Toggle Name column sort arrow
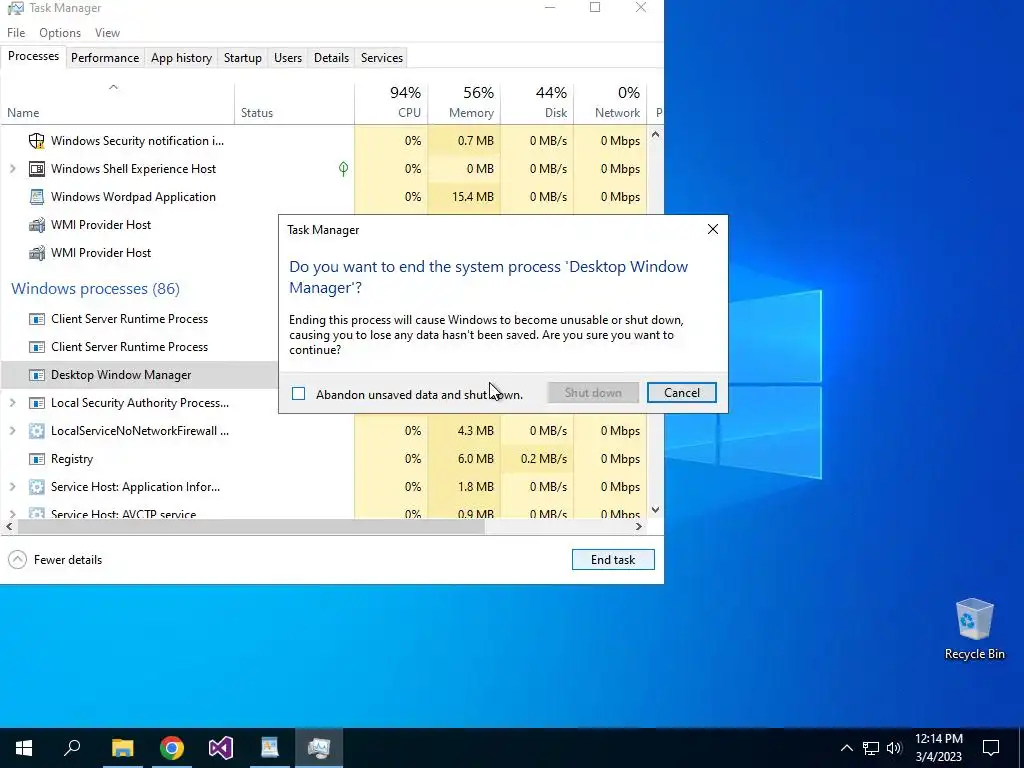Image resolution: width=1024 pixels, height=768 pixels. tap(113, 87)
